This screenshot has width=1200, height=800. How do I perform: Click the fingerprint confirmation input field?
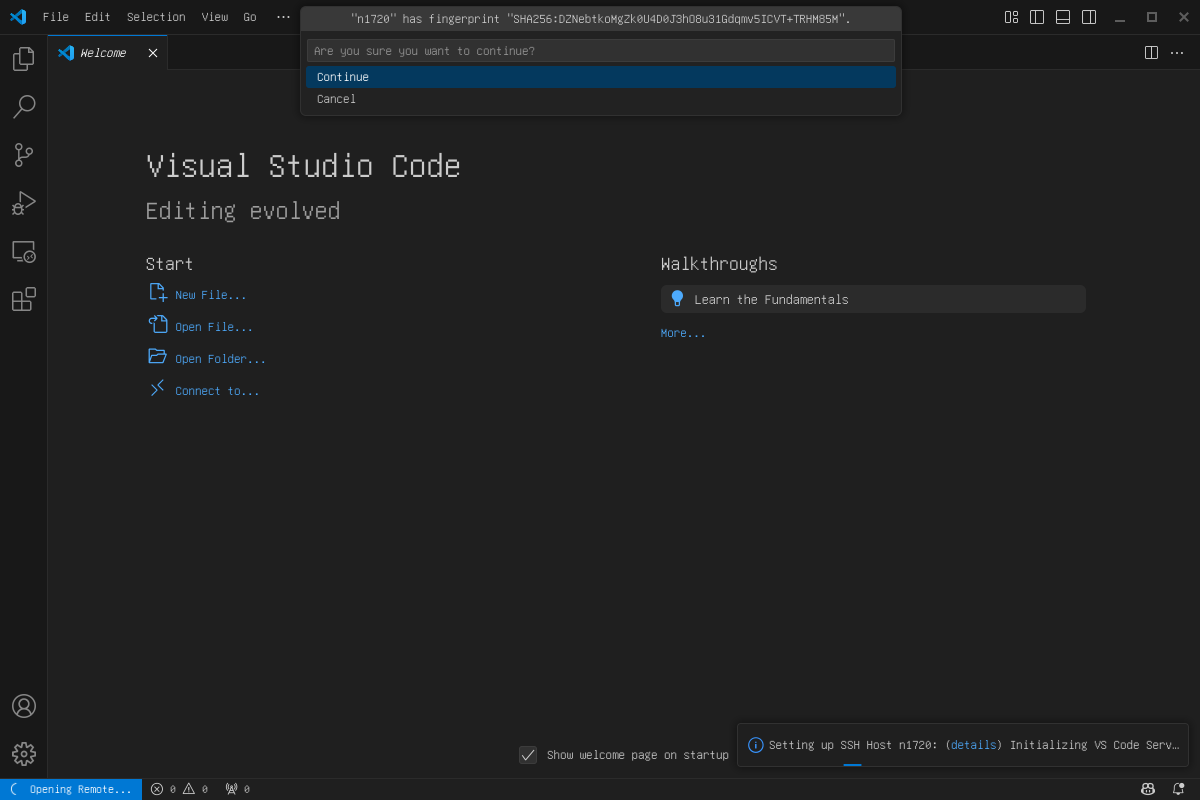tap(600, 51)
